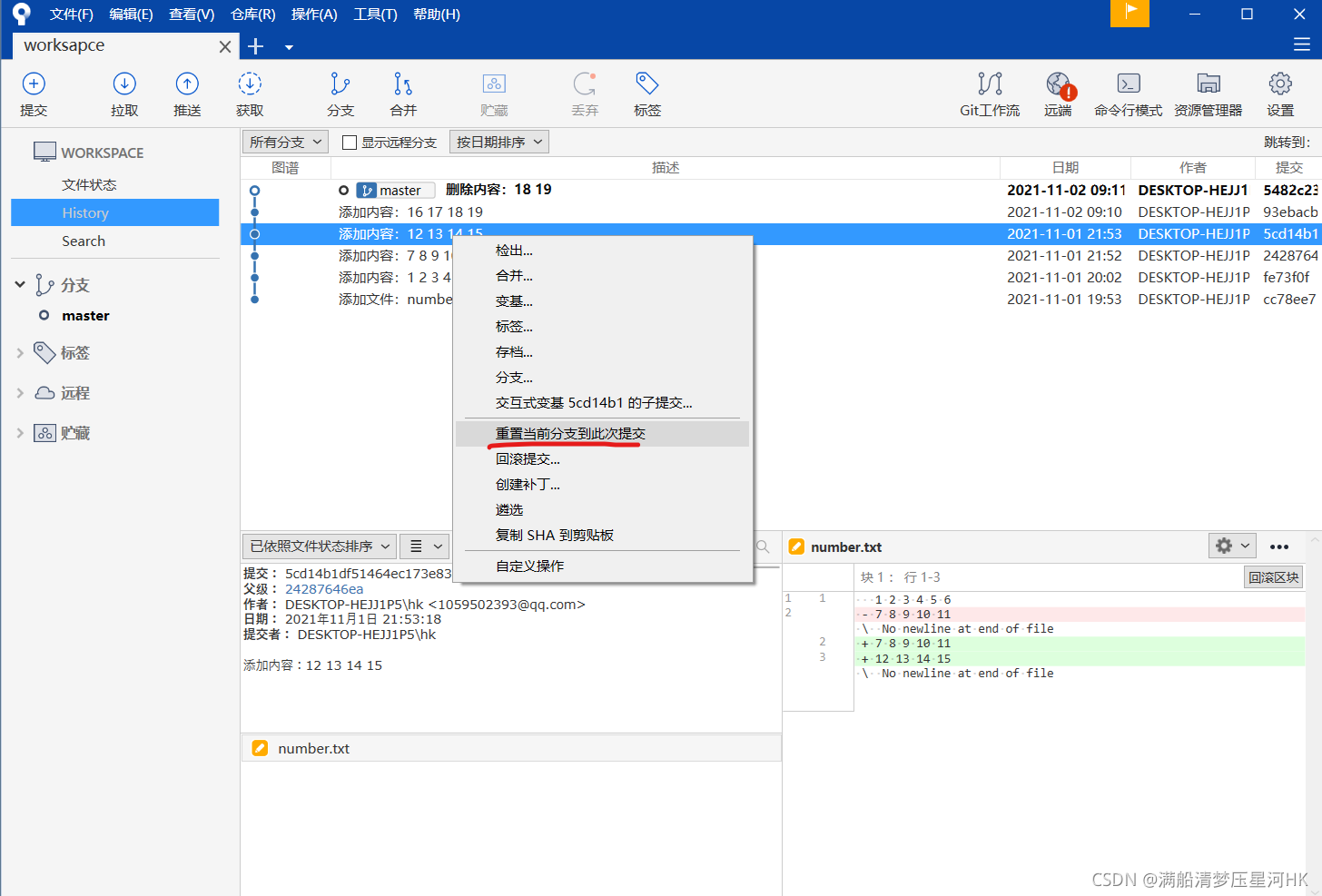Viewport: 1322px width, 896px height.
Task: Choose Reverse commit (回滚提交...) in context menu
Action: (603, 458)
